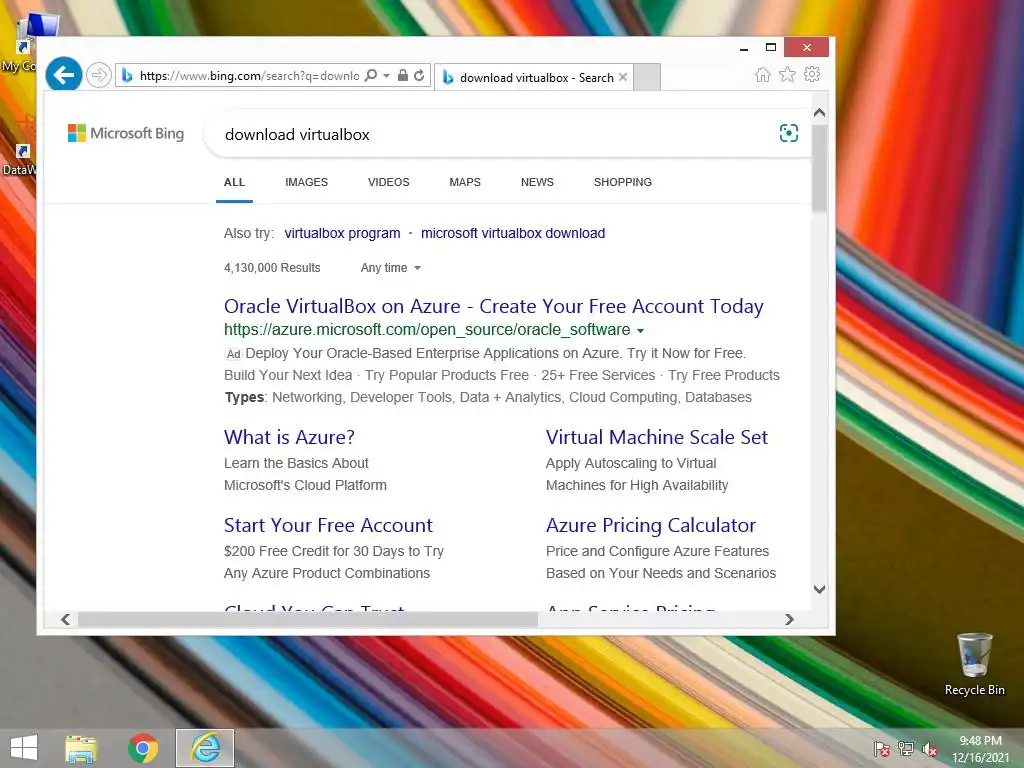
Task: Click the muted speaker volume tray icon
Action: coord(929,749)
